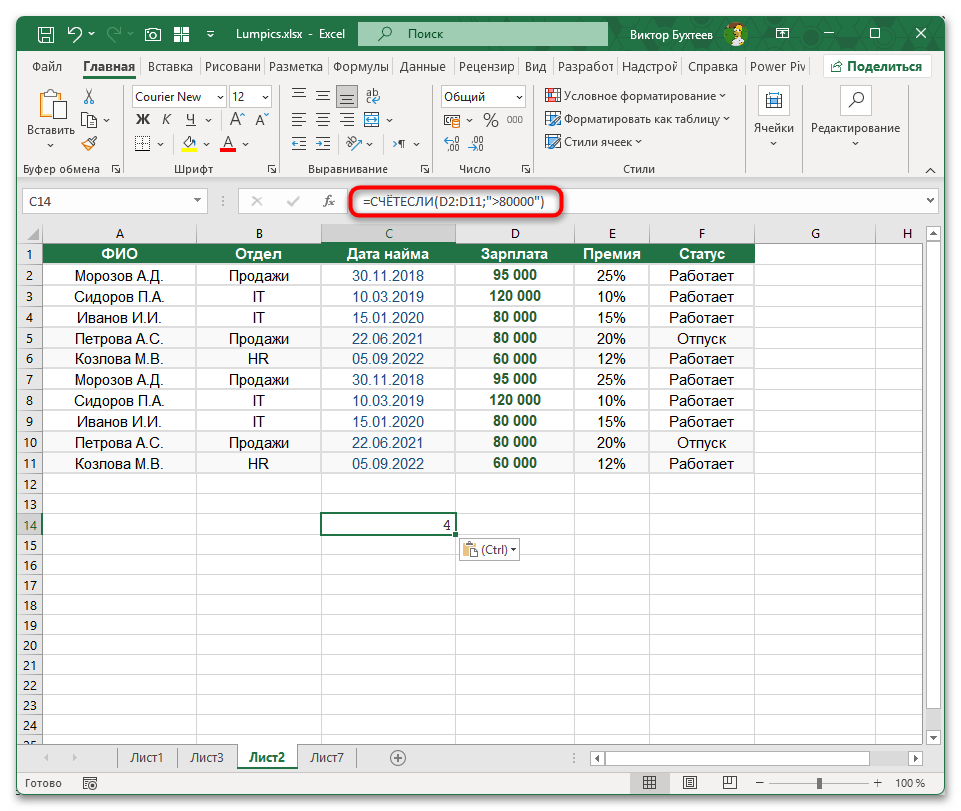Screen dimensions: 961x811
Task: Open the Name Box dropdown arrow
Action: (197, 200)
